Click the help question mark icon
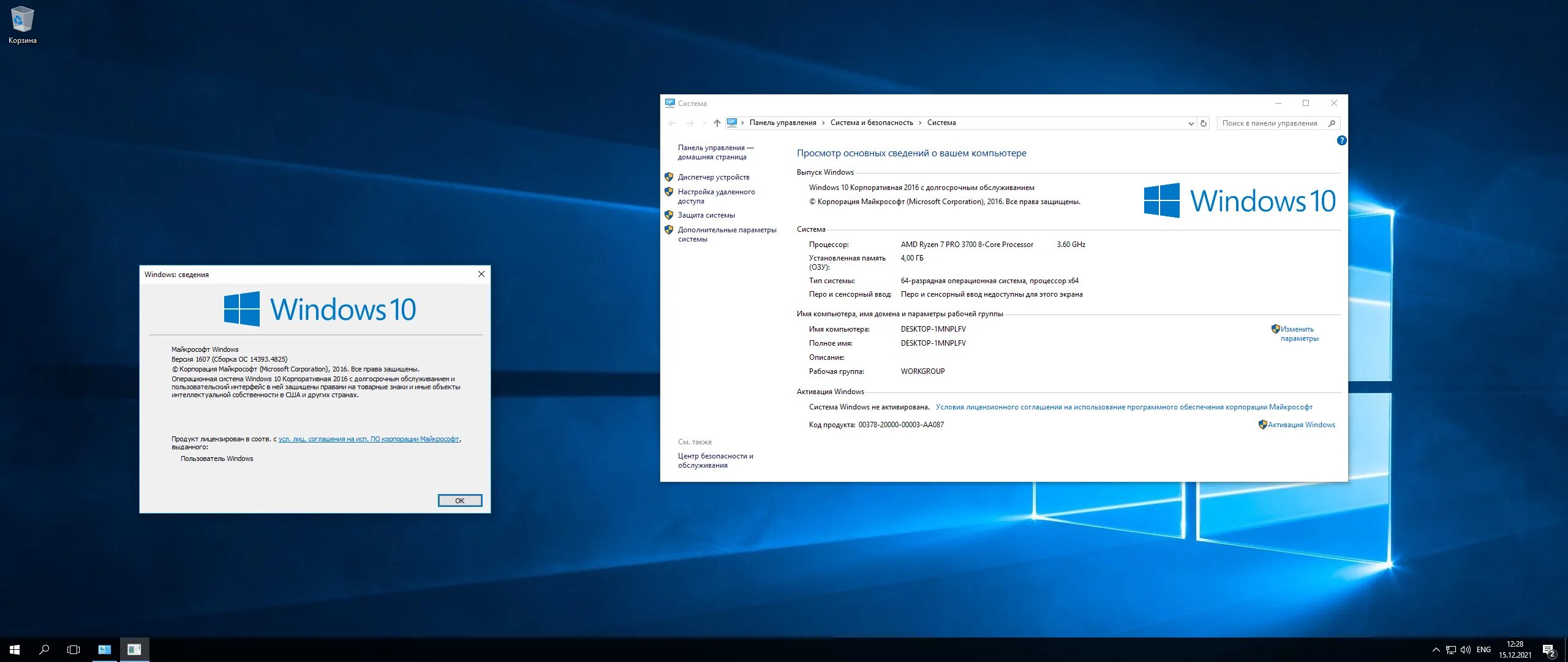 [1341, 140]
